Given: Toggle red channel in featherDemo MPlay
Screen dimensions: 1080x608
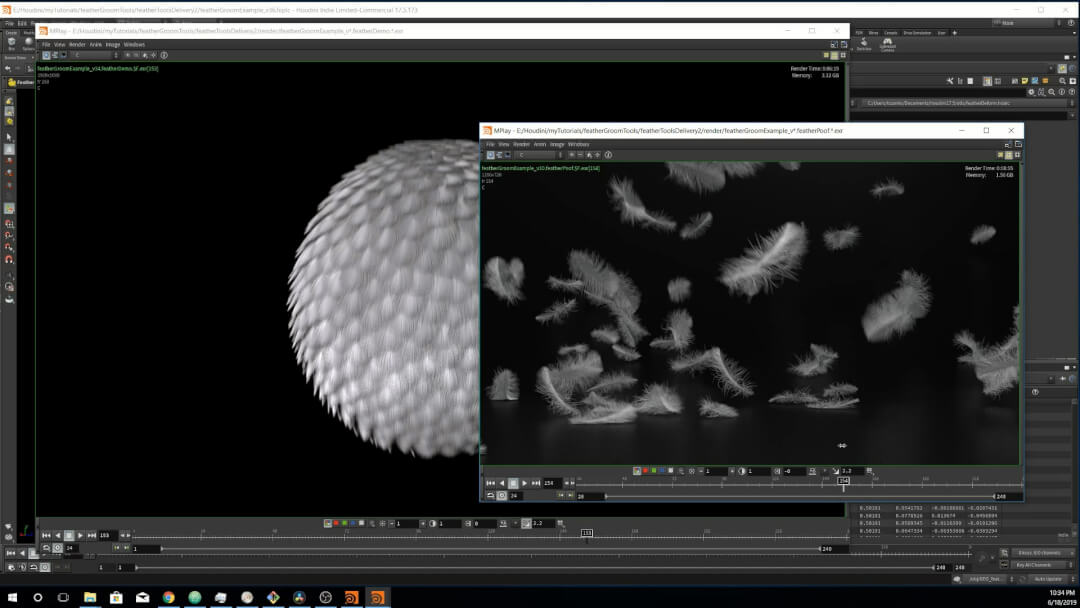Looking at the screenshot, I should tap(336, 523).
